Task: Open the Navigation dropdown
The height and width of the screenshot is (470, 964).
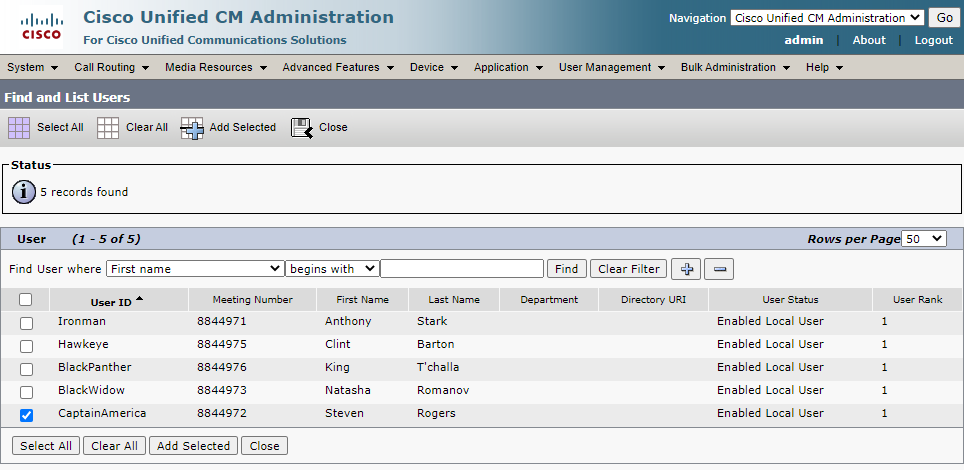Action: [x=828, y=18]
